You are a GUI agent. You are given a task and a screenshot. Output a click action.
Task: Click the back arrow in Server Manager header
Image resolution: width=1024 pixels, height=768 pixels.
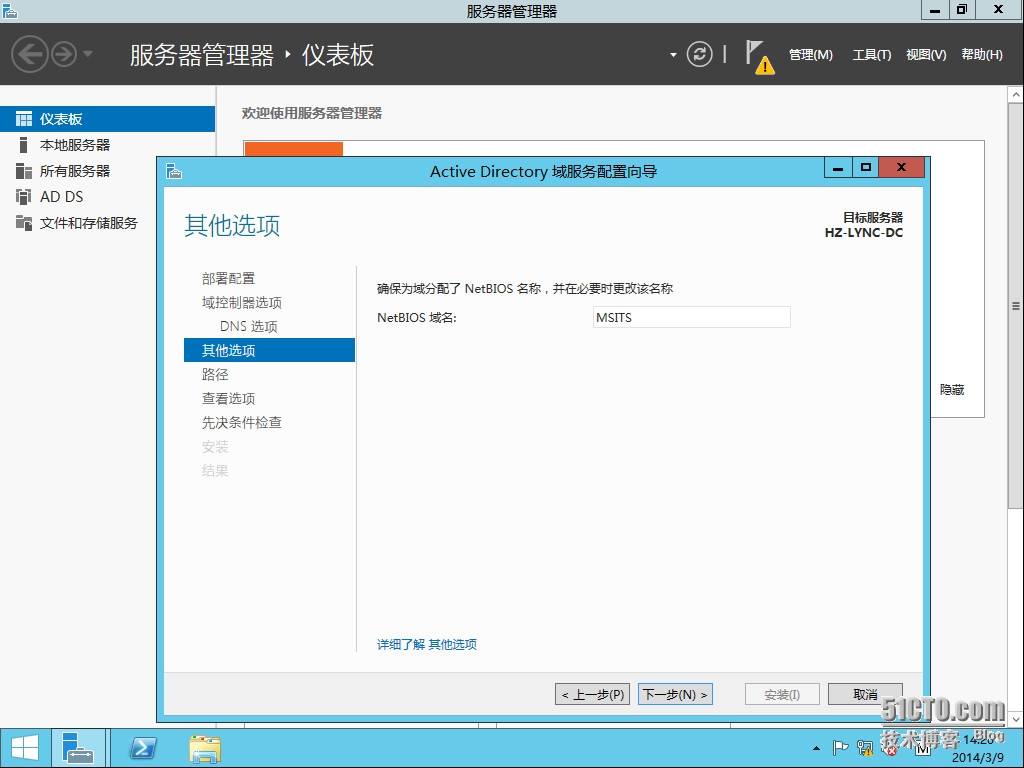coord(29,54)
